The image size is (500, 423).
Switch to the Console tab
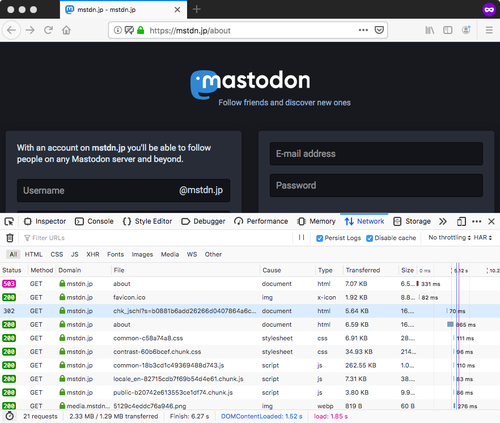point(94,221)
